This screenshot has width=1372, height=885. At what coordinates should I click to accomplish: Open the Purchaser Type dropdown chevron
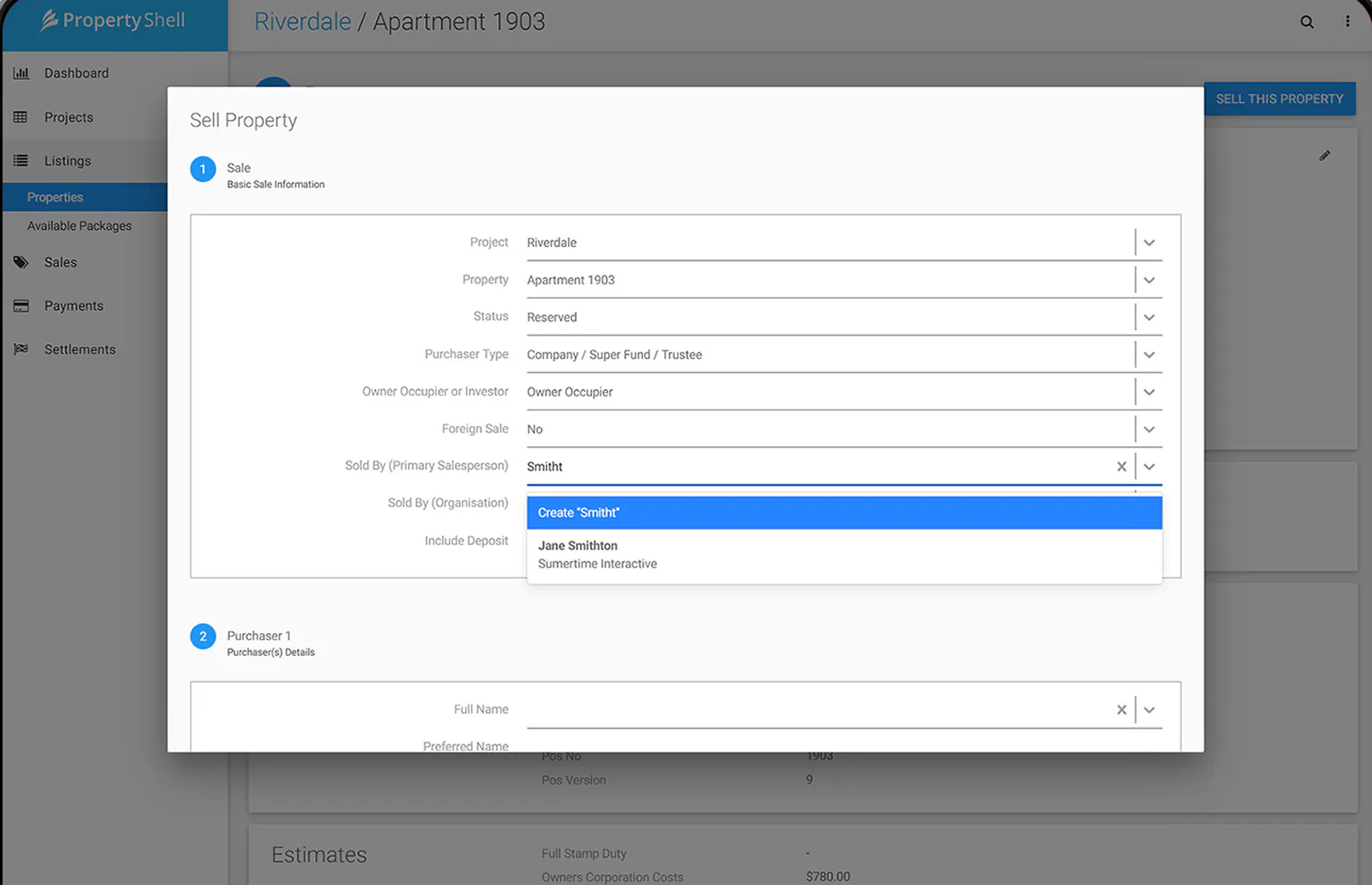(1149, 355)
